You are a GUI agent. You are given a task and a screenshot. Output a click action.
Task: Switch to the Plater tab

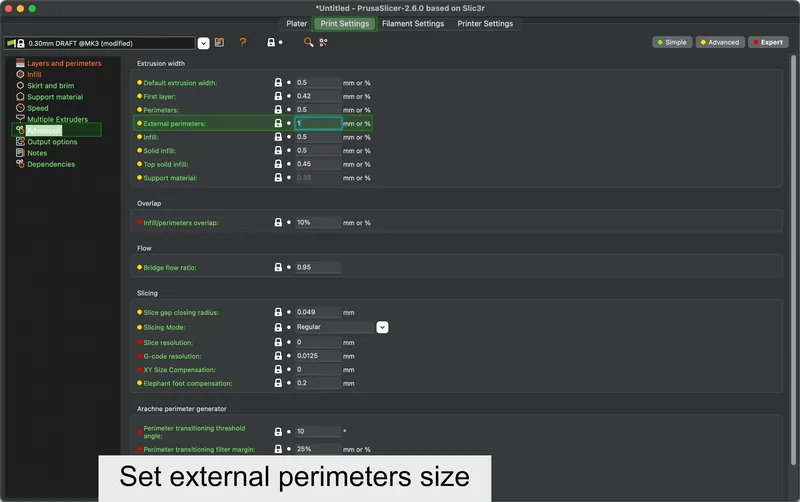[296, 23]
